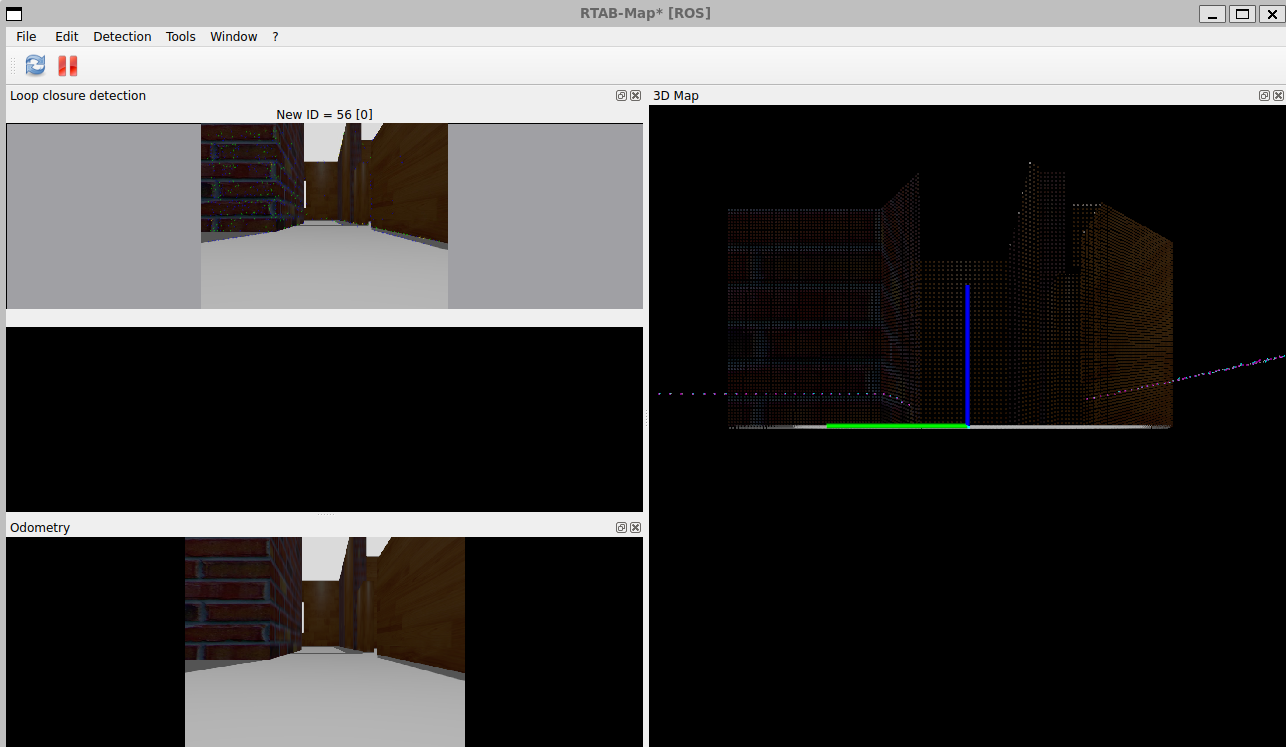Pause detection with the red pause icon
The height and width of the screenshot is (747, 1286).
pyautogui.click(x=67, y=66)
